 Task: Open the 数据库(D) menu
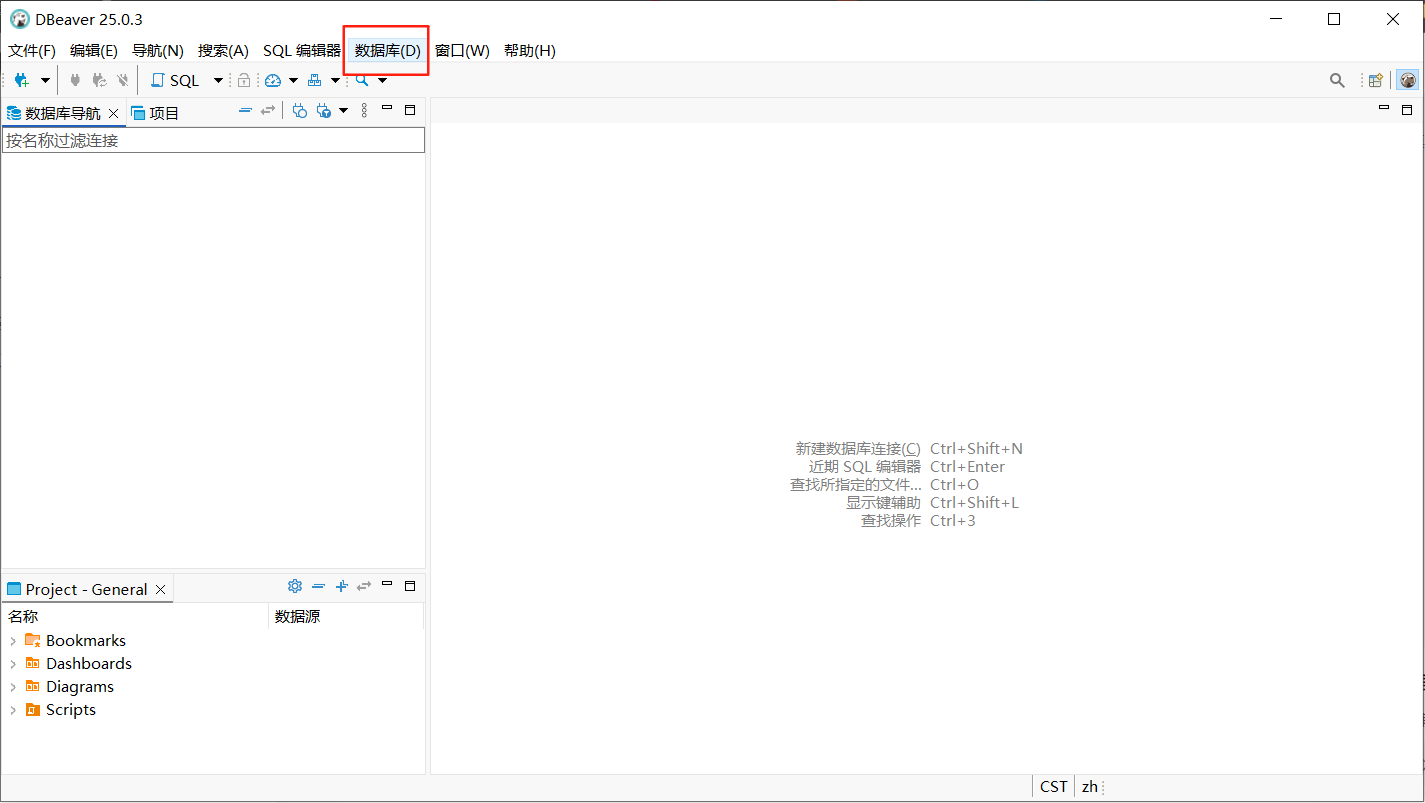[388, 50]
